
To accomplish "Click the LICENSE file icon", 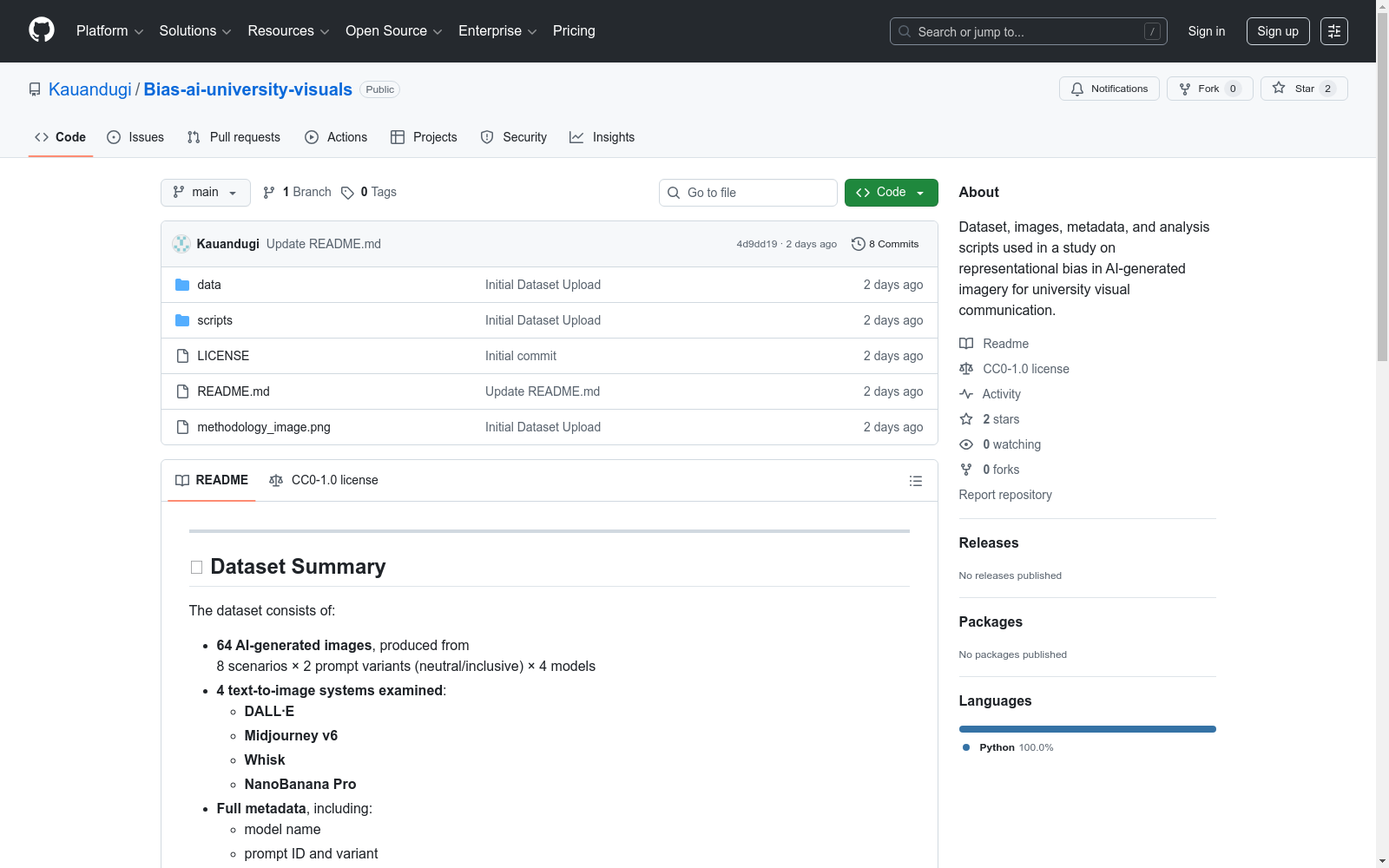I will [182, 356].
